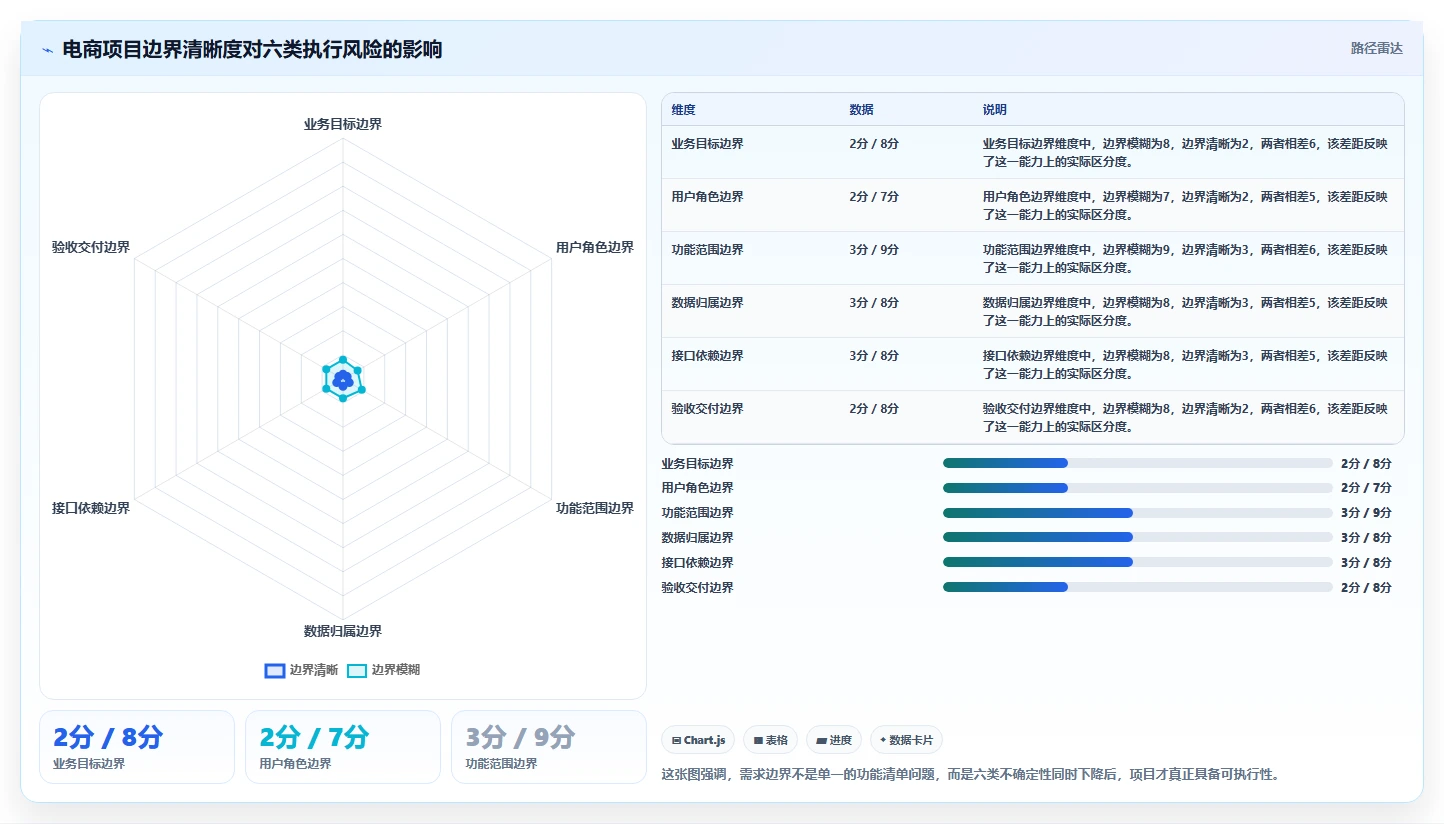
Task: Click the 3分 / 9分 progress value label
Action: (1366, 513)
